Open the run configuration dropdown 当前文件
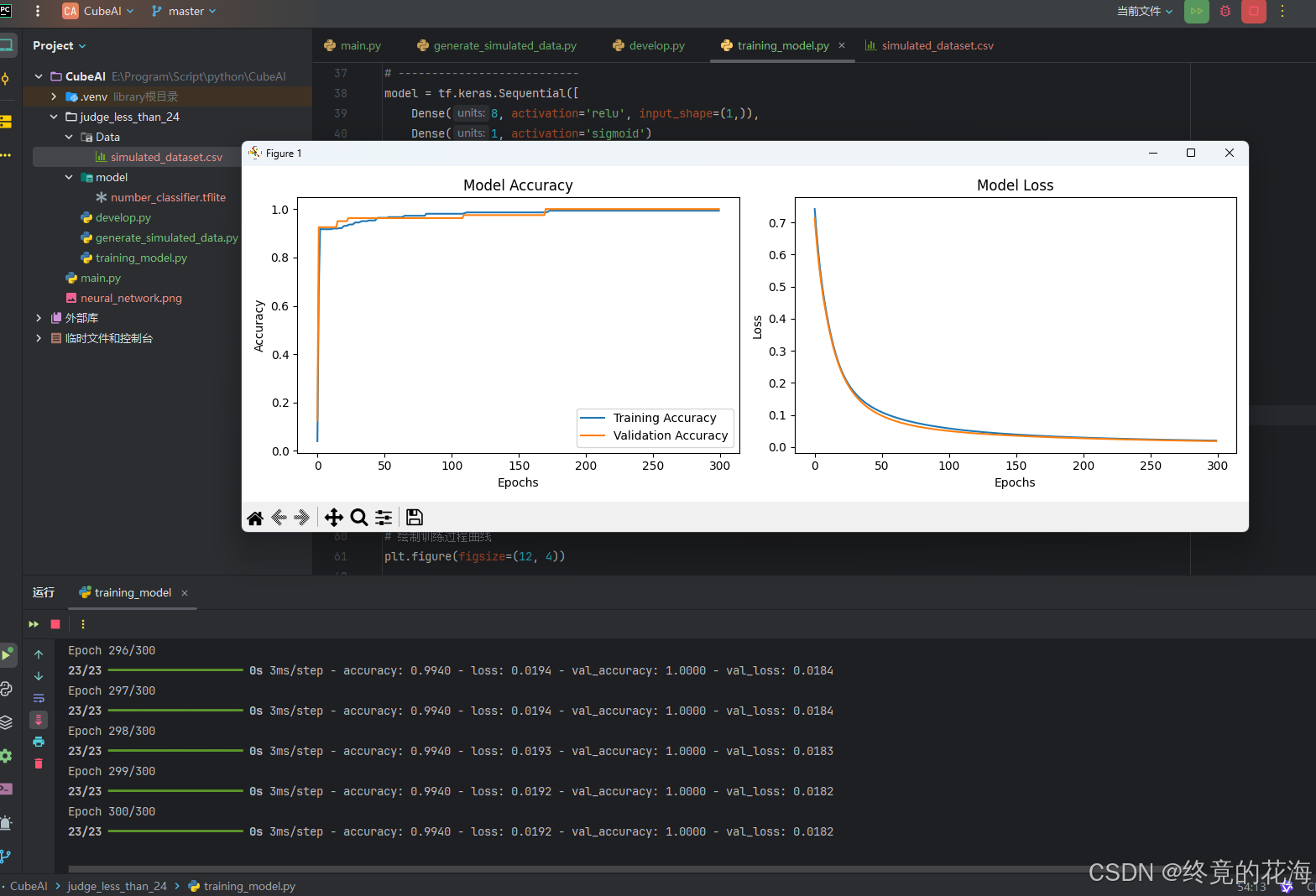1316x896 pixels. (1145, 12)
